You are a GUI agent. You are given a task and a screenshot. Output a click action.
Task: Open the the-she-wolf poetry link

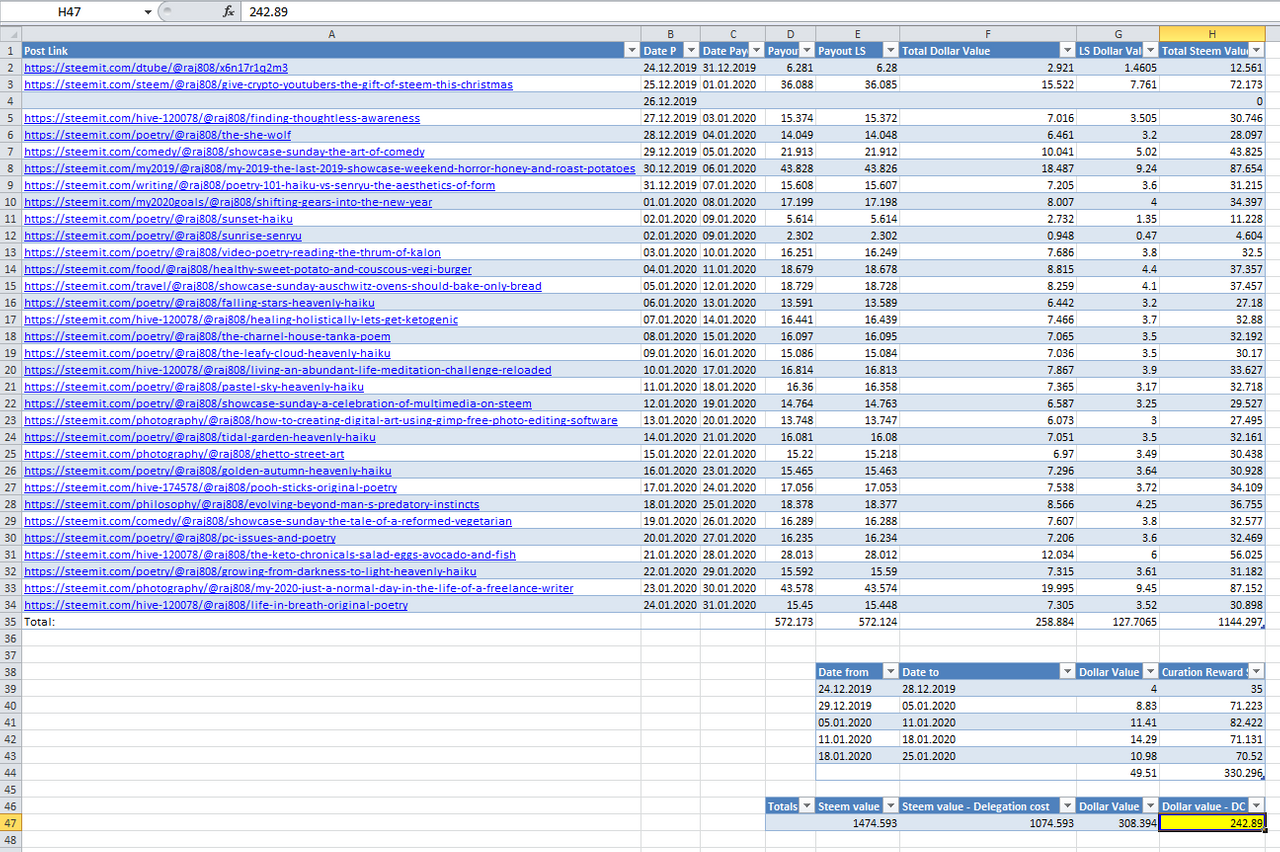pyautogui.click(x=157, y=135)
